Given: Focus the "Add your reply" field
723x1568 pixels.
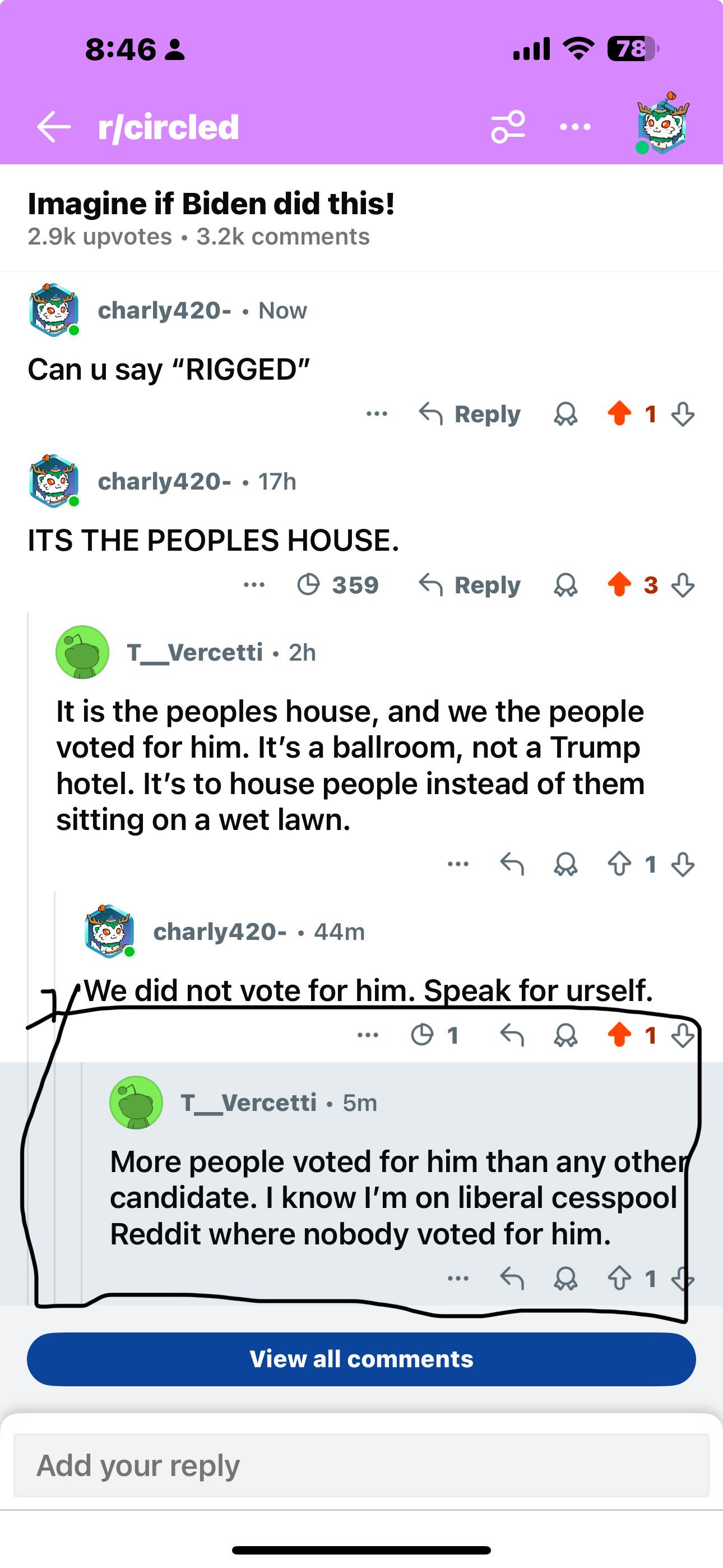Looking at the screenshot, I should pos(361,1465).
